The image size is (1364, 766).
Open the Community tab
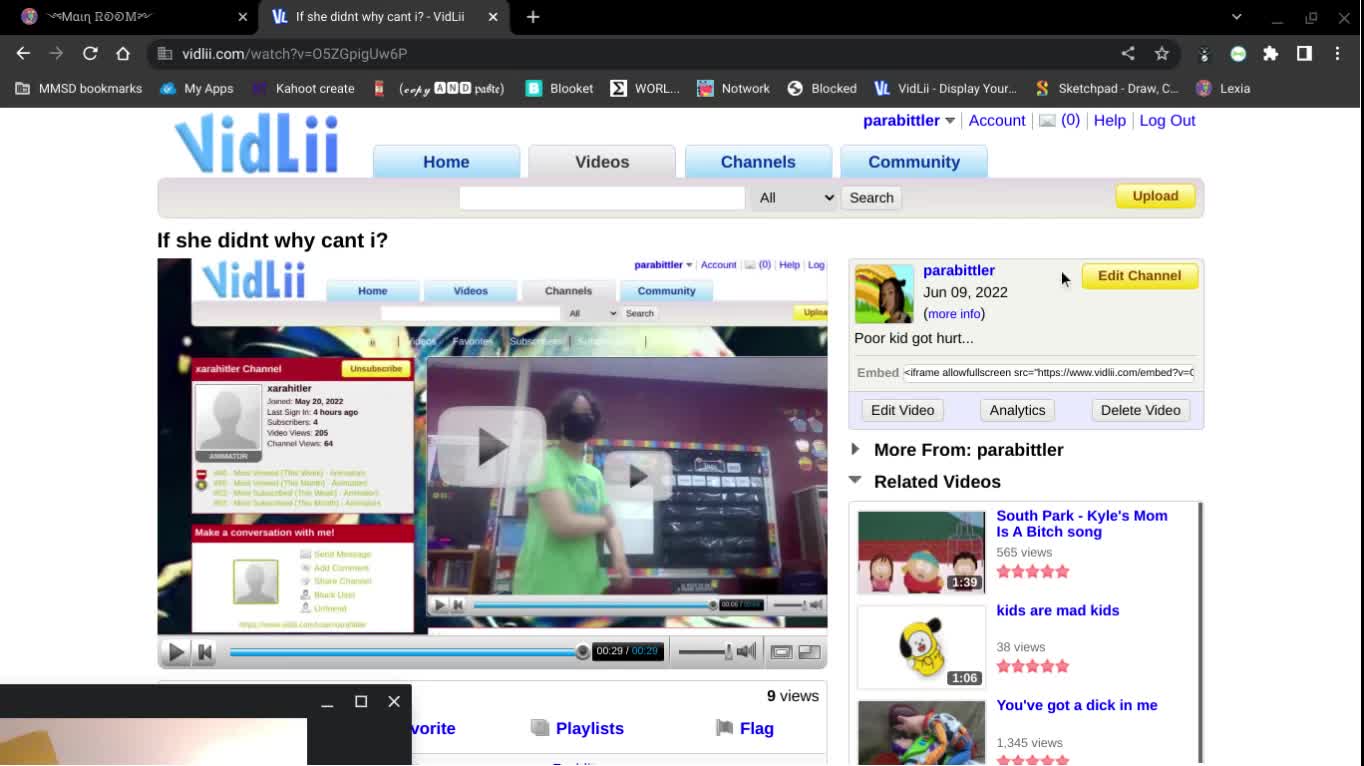click(914, 162)
